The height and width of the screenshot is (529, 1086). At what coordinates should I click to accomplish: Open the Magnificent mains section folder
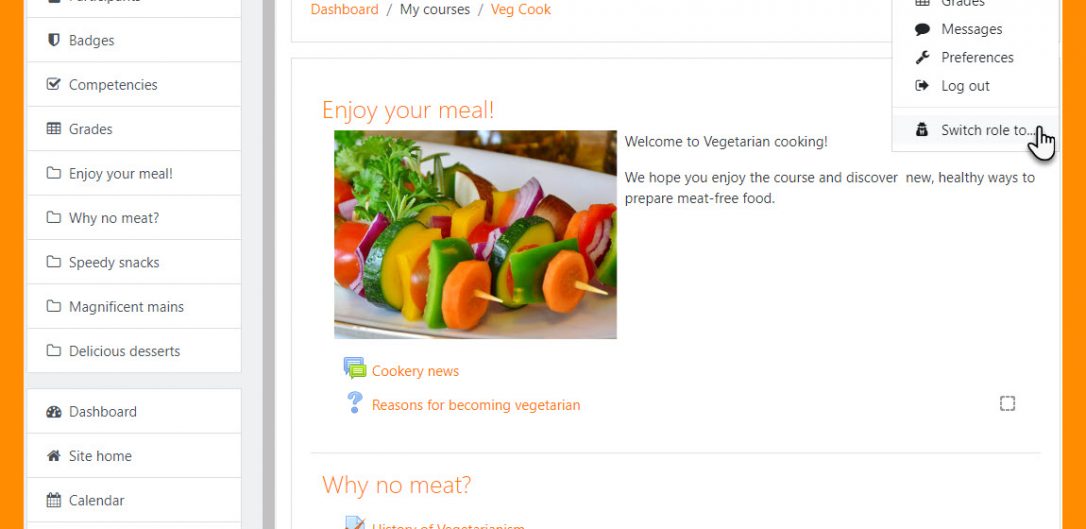point(134,306)
